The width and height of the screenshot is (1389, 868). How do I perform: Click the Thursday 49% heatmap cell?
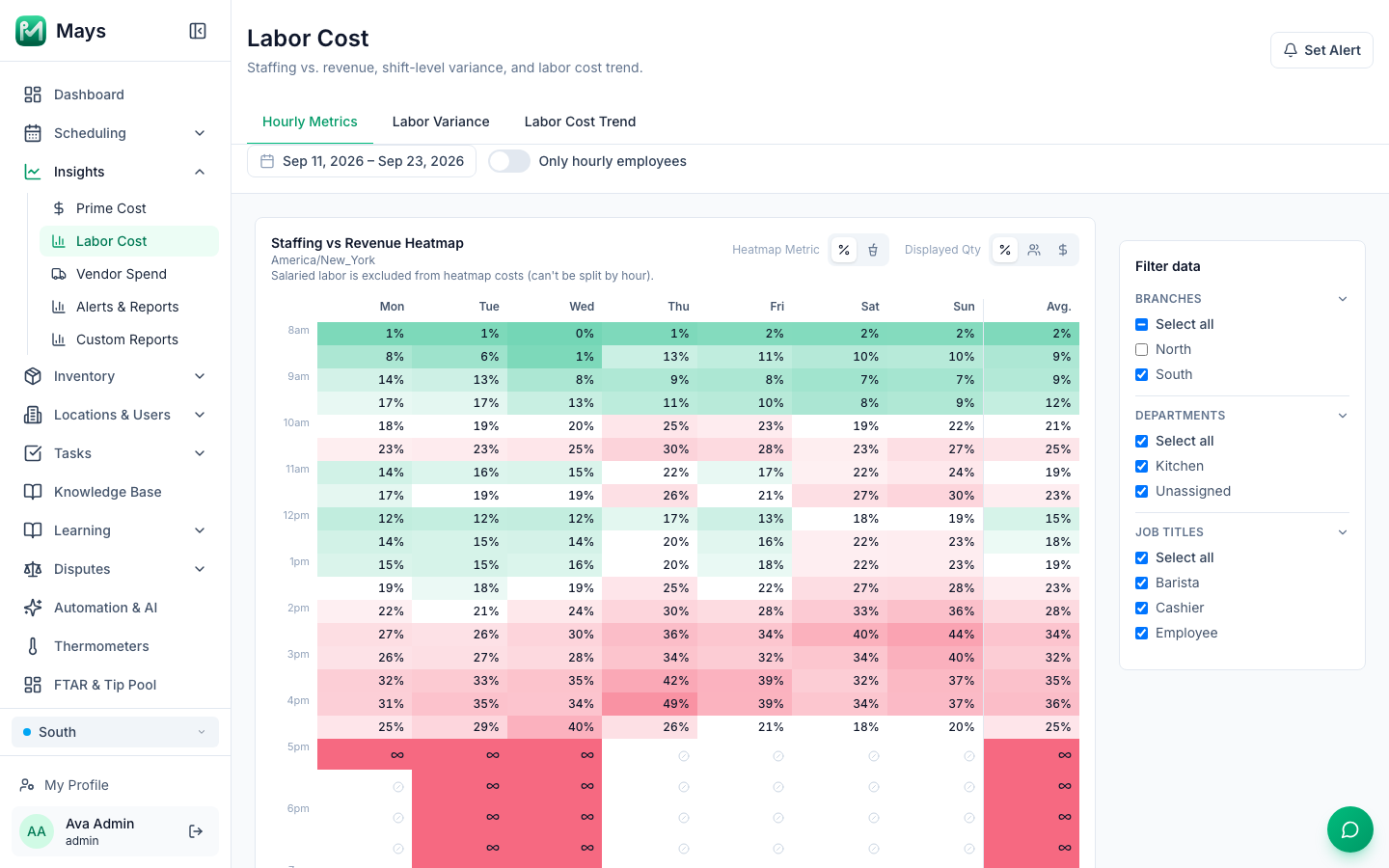point(649,704)
